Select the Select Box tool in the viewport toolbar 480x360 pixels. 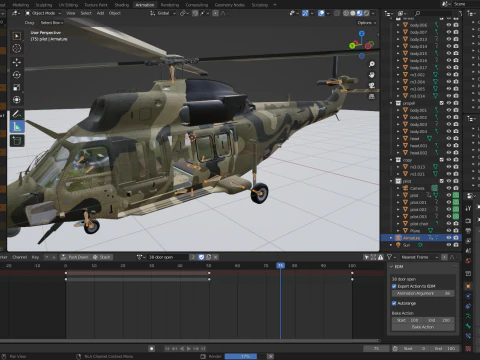(x=17, y=36)
